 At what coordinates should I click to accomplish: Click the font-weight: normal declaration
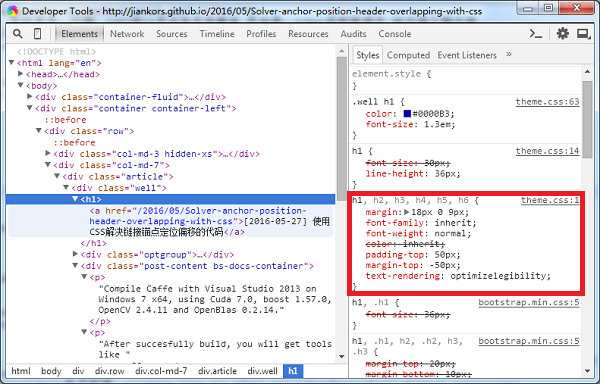(x=418, y=233)
